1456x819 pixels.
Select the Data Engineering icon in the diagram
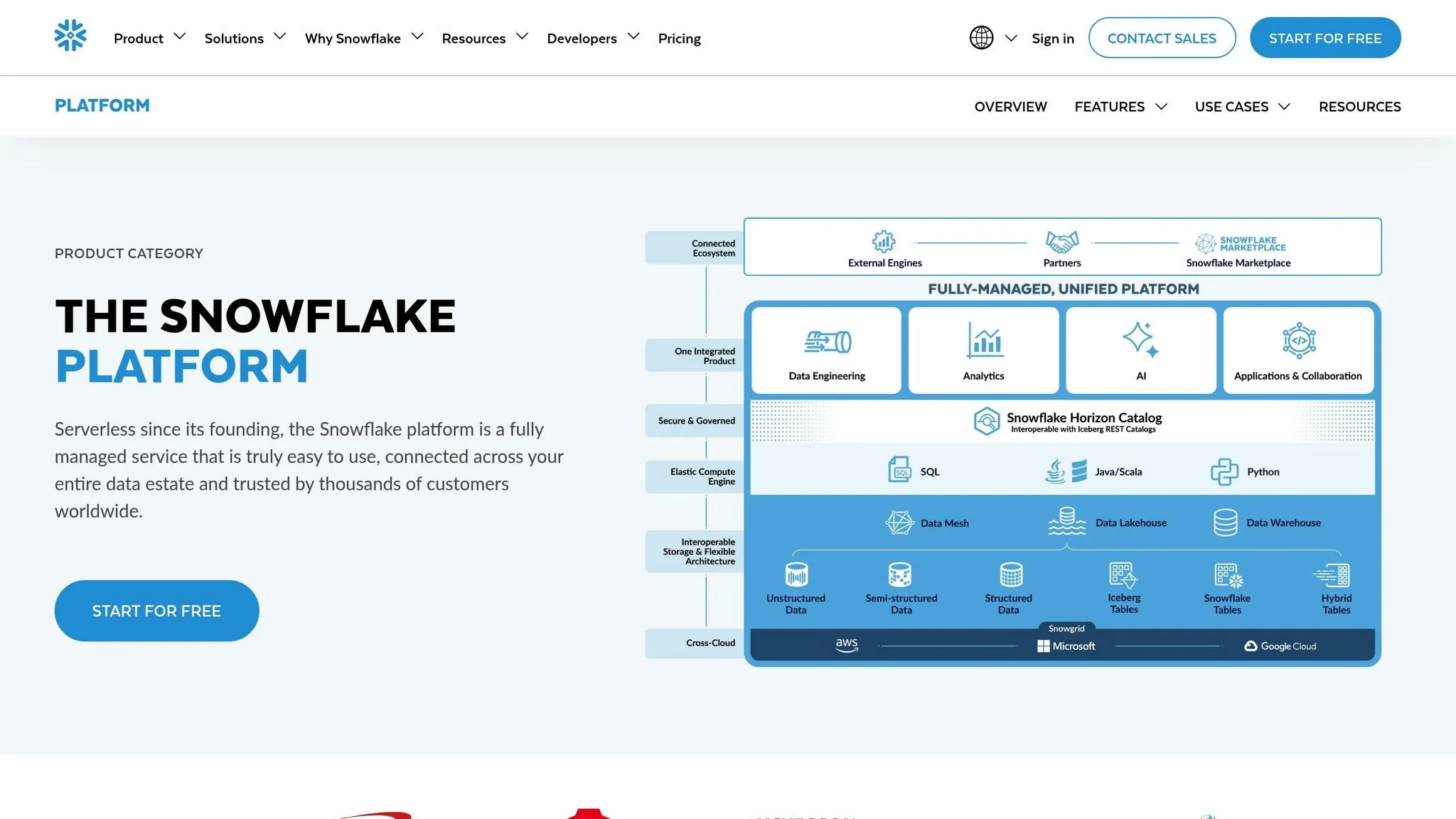(828, 342)
